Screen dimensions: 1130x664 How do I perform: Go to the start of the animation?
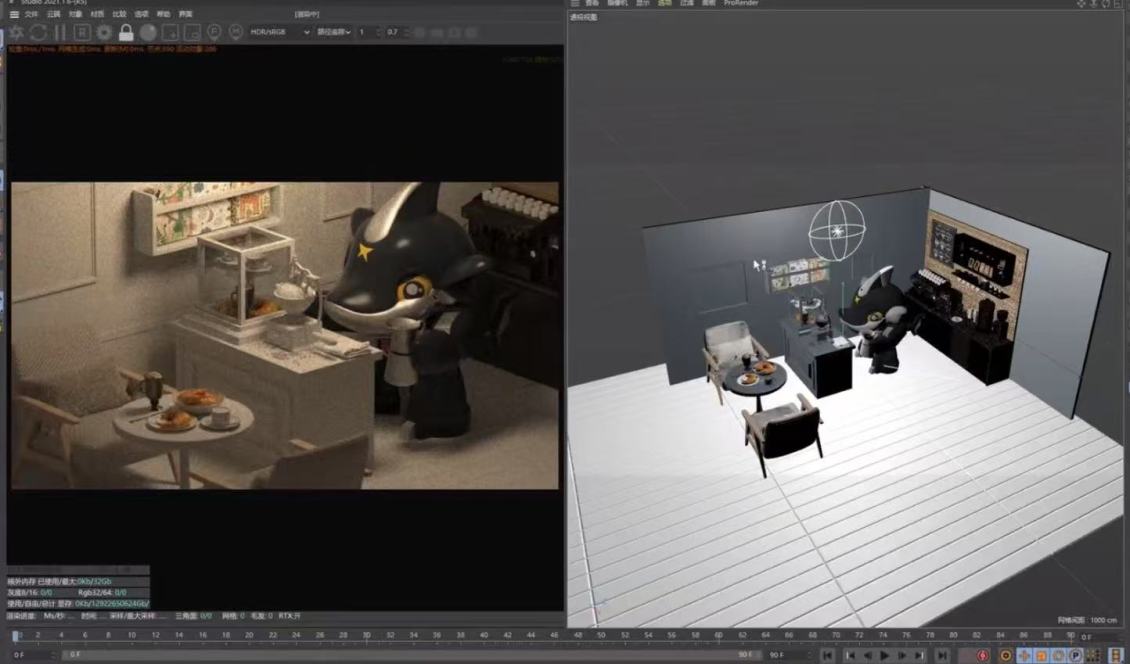click(x=829, y=655)
